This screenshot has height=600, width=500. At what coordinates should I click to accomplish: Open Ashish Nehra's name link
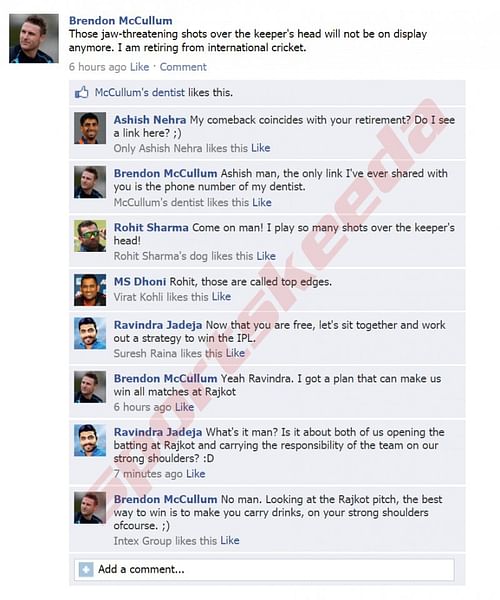[150, 120]
